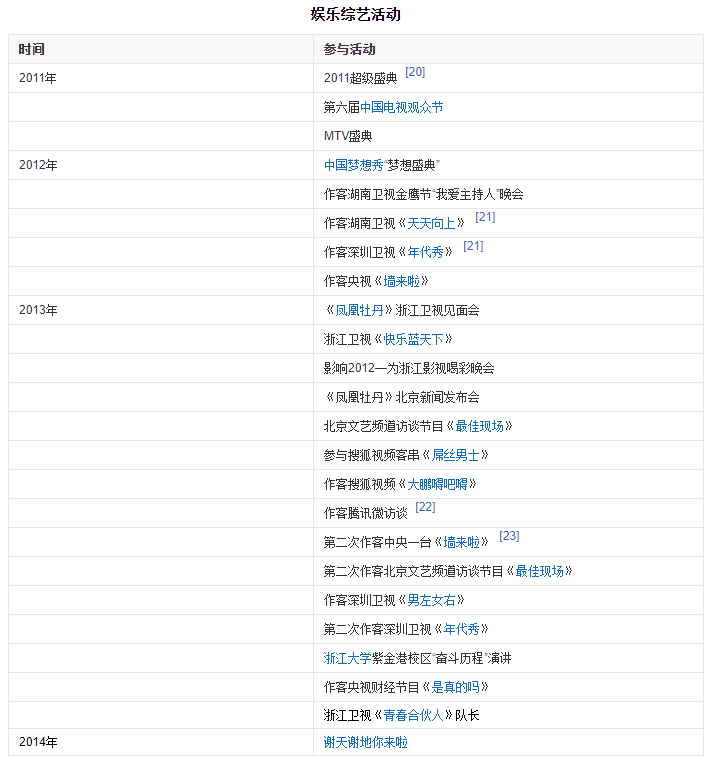Open 凤凰牡丹 link in 浙江卫视见面会 row
The height and width of the screenshot is (765, 720).
tap(359, 310)
